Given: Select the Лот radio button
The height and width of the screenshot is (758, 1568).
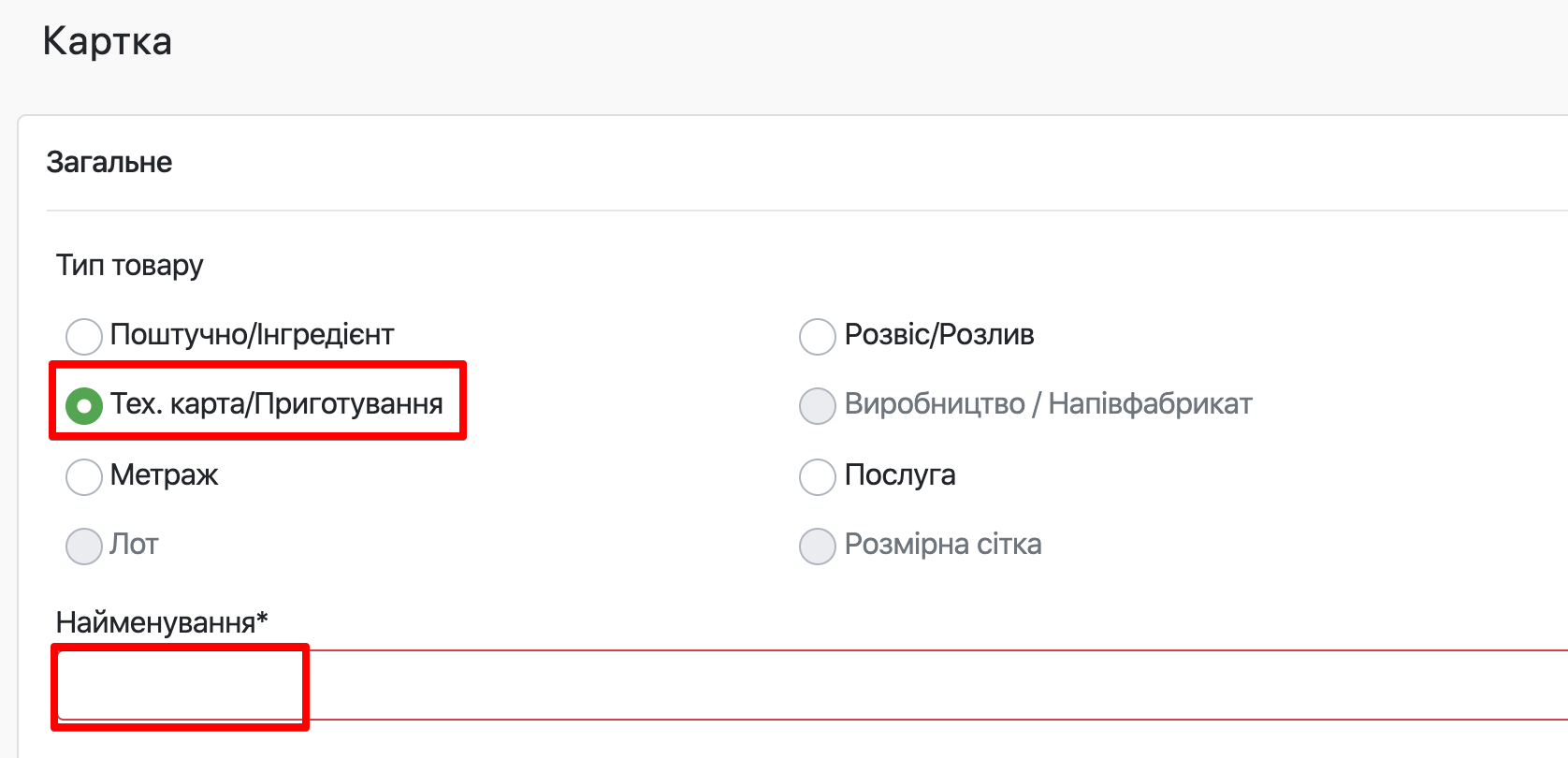Looking at the screenshot, I should click(83, 546).
